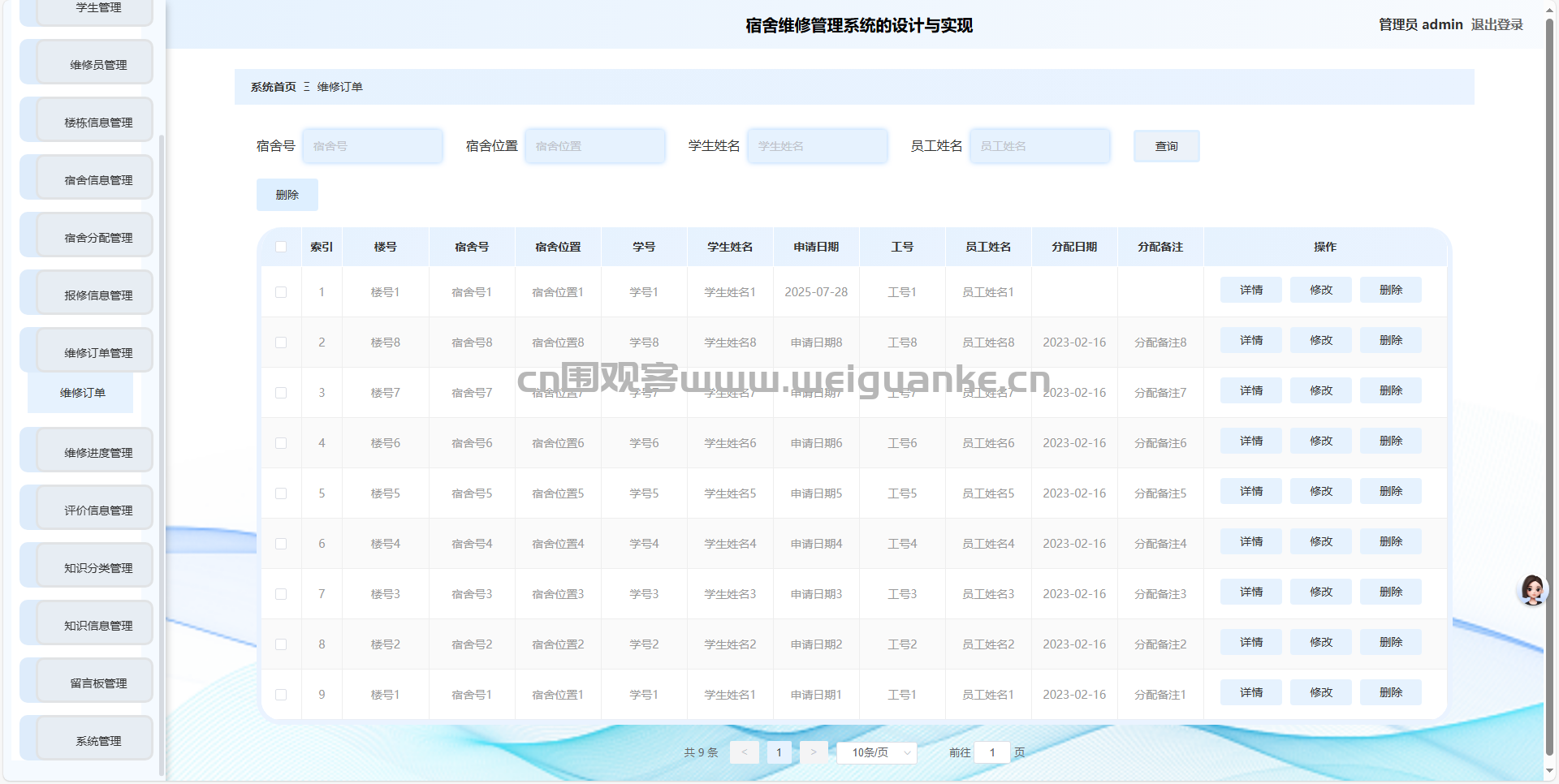Click 删除 for index 9 row
Image resolution: width=1559 pixels, height=784 pixels.
point(1391,692)
